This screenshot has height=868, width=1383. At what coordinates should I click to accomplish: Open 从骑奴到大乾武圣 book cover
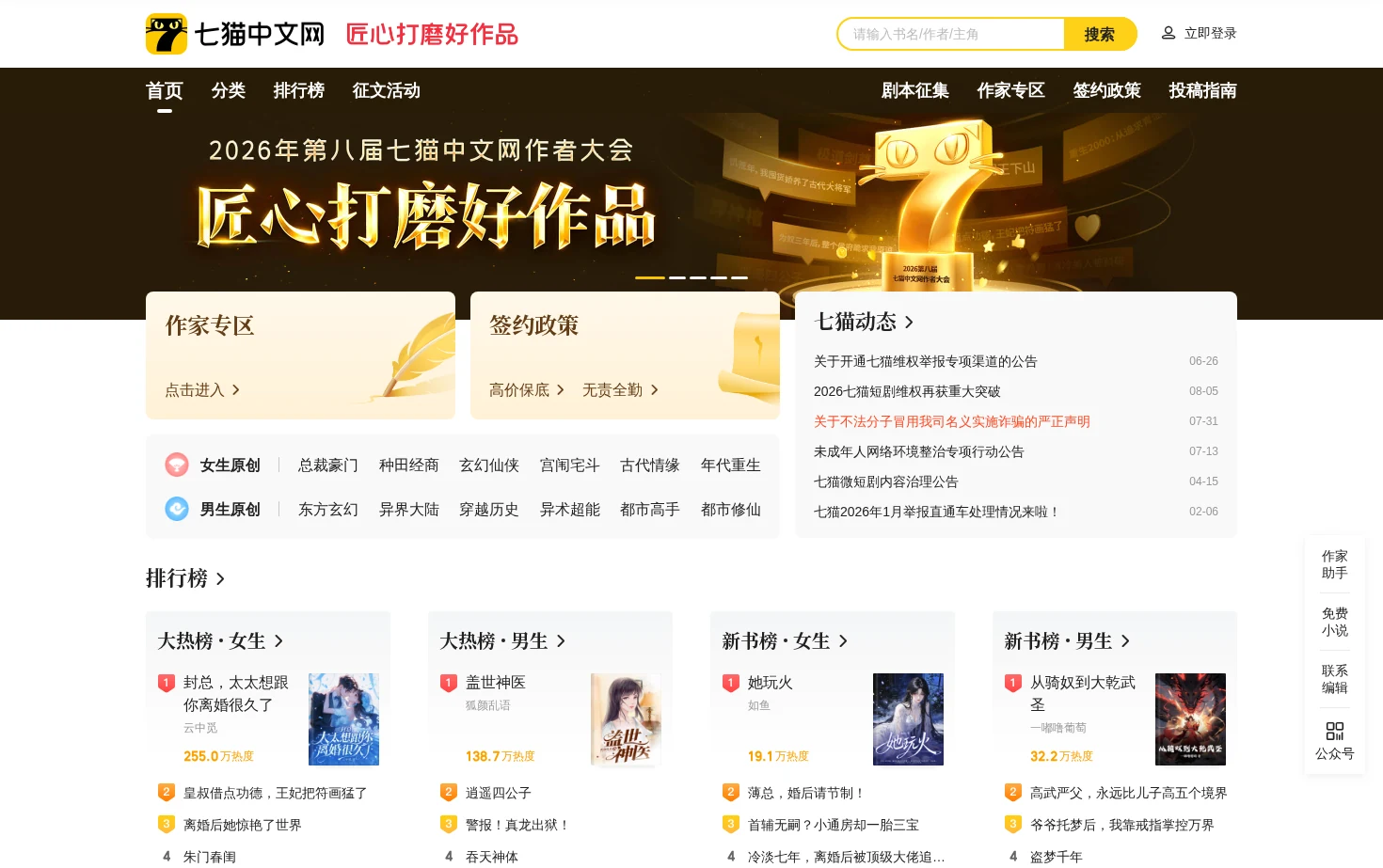point(1190,719)
